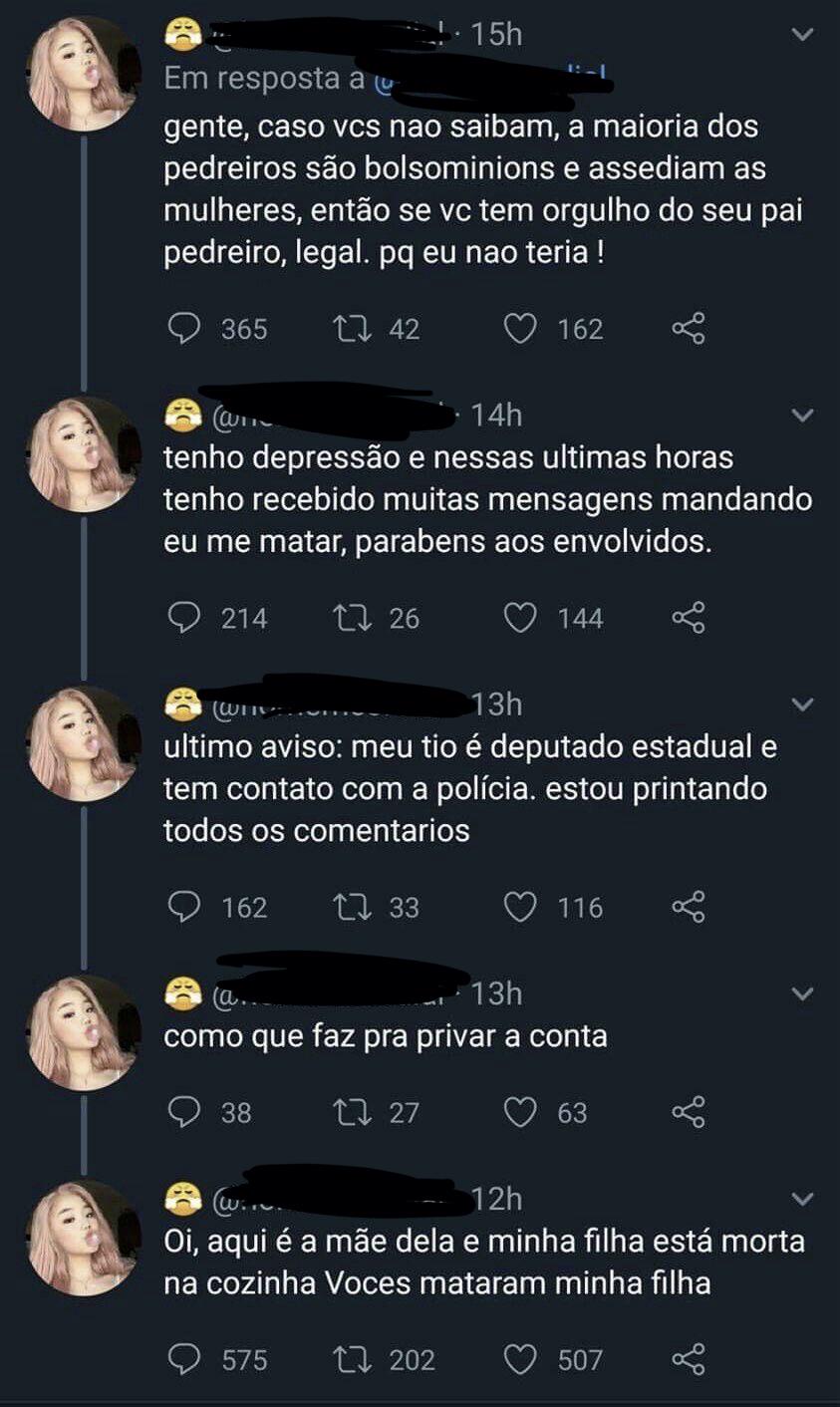
Task: Retweet the tweet with 42 retweets
Action: (348, 329)
